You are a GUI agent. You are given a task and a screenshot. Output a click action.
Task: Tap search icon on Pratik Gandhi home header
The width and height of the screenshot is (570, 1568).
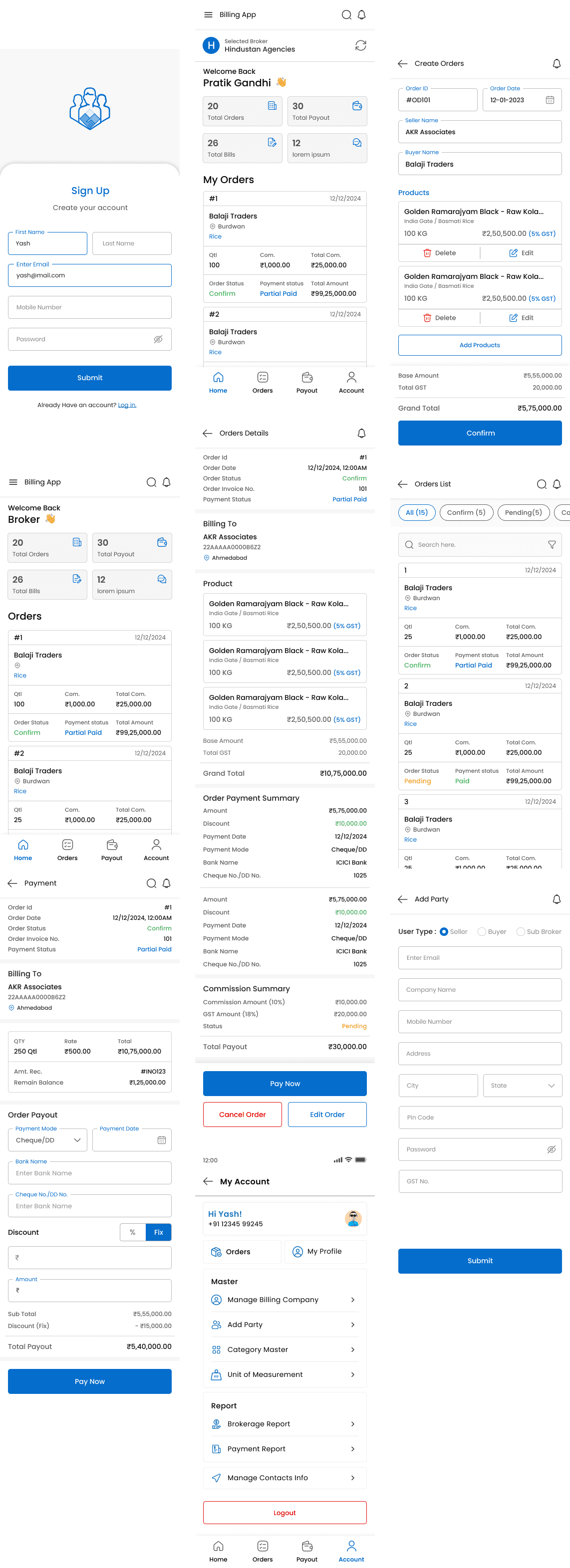pyautogui.click(x=346, y=14)
